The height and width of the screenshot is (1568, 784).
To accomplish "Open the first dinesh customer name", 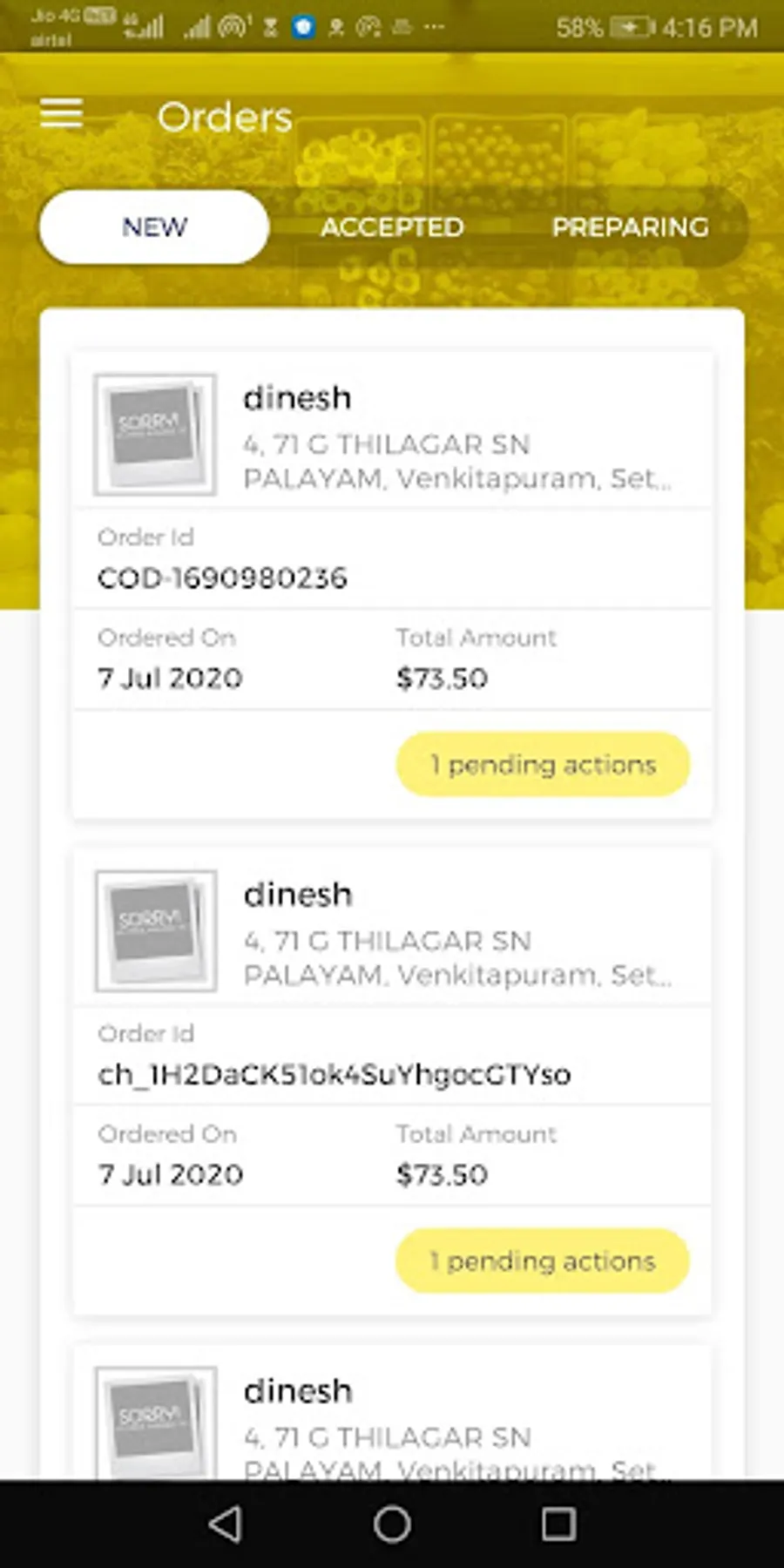I will (x=297, y=398).
